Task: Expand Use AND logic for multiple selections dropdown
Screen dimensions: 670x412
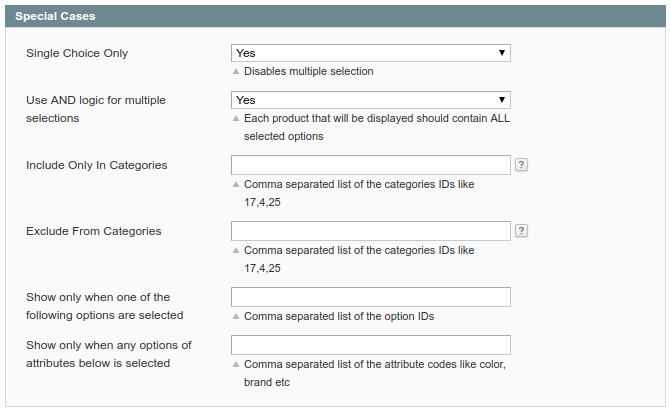Action: (x=370, y=100)
